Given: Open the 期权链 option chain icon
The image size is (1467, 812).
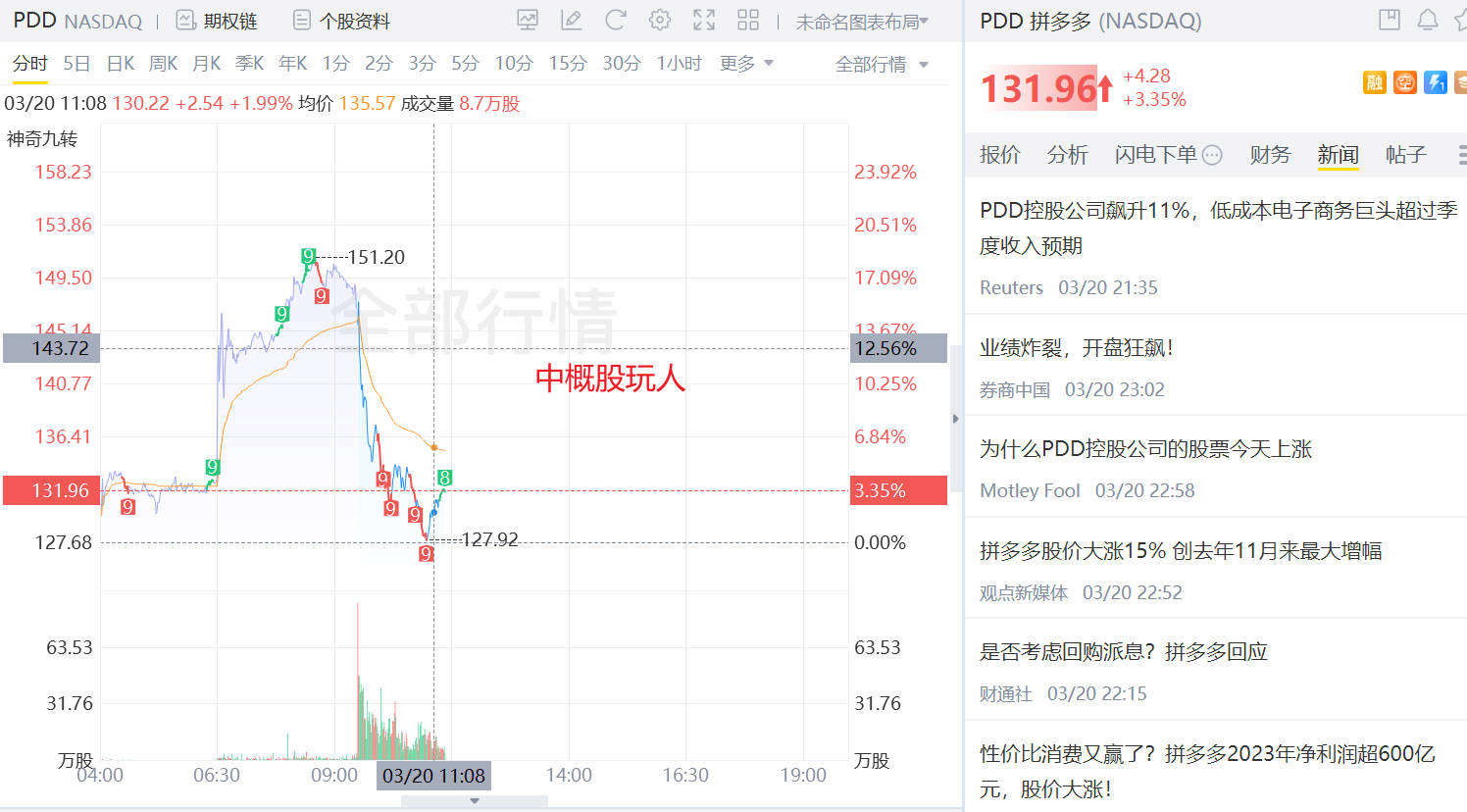Looking at the screenshot, I should (185, 21).
